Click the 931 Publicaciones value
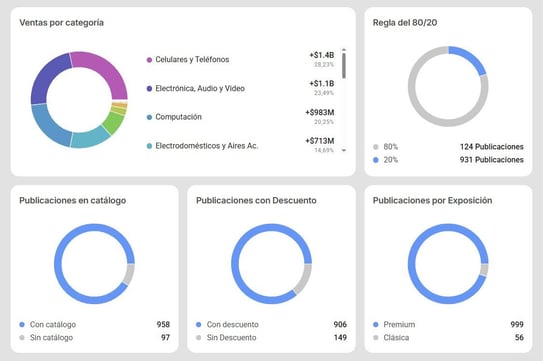543x361 pixels. (492, 160)
